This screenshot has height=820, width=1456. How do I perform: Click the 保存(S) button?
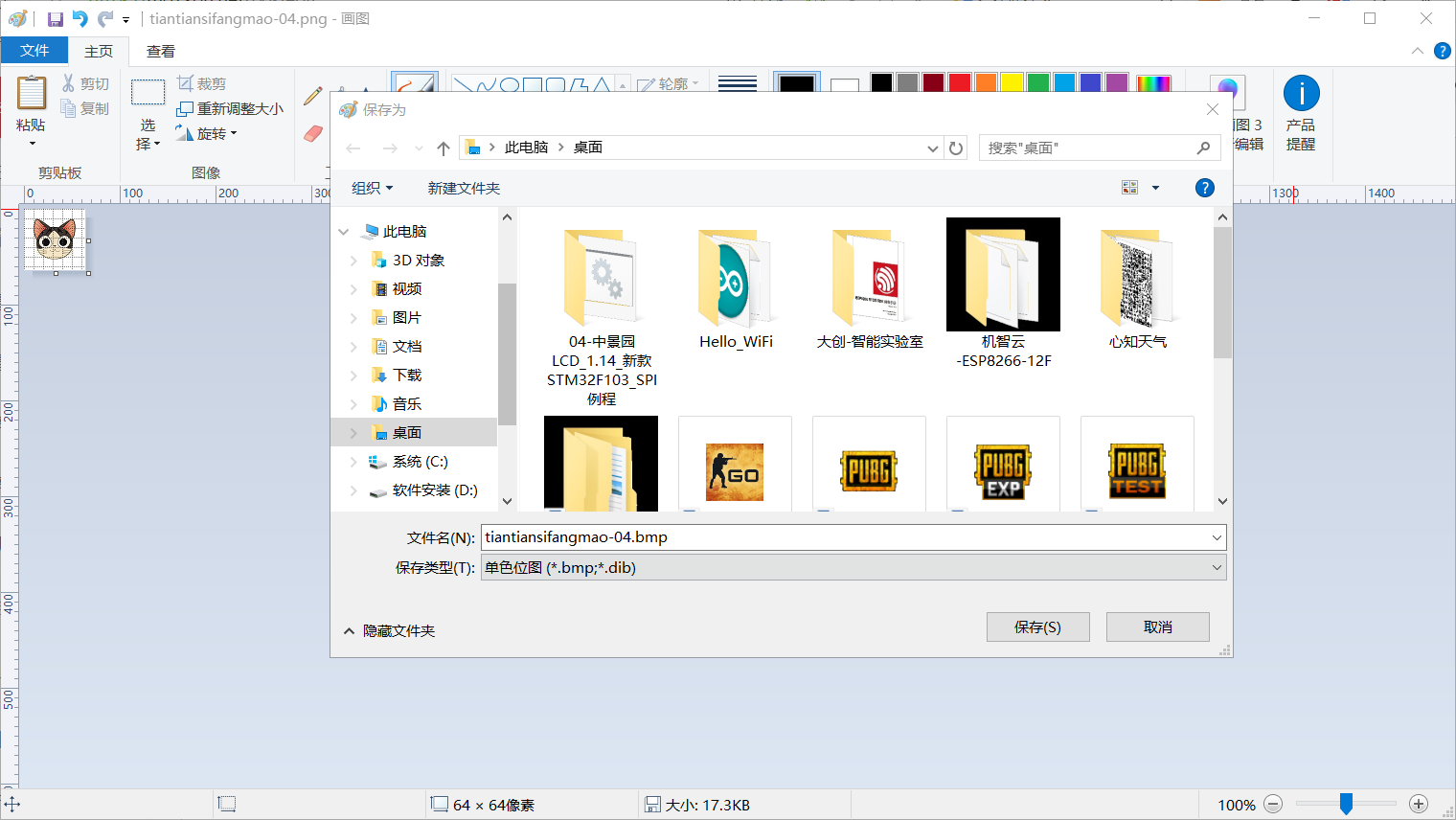click(1038, 626)
